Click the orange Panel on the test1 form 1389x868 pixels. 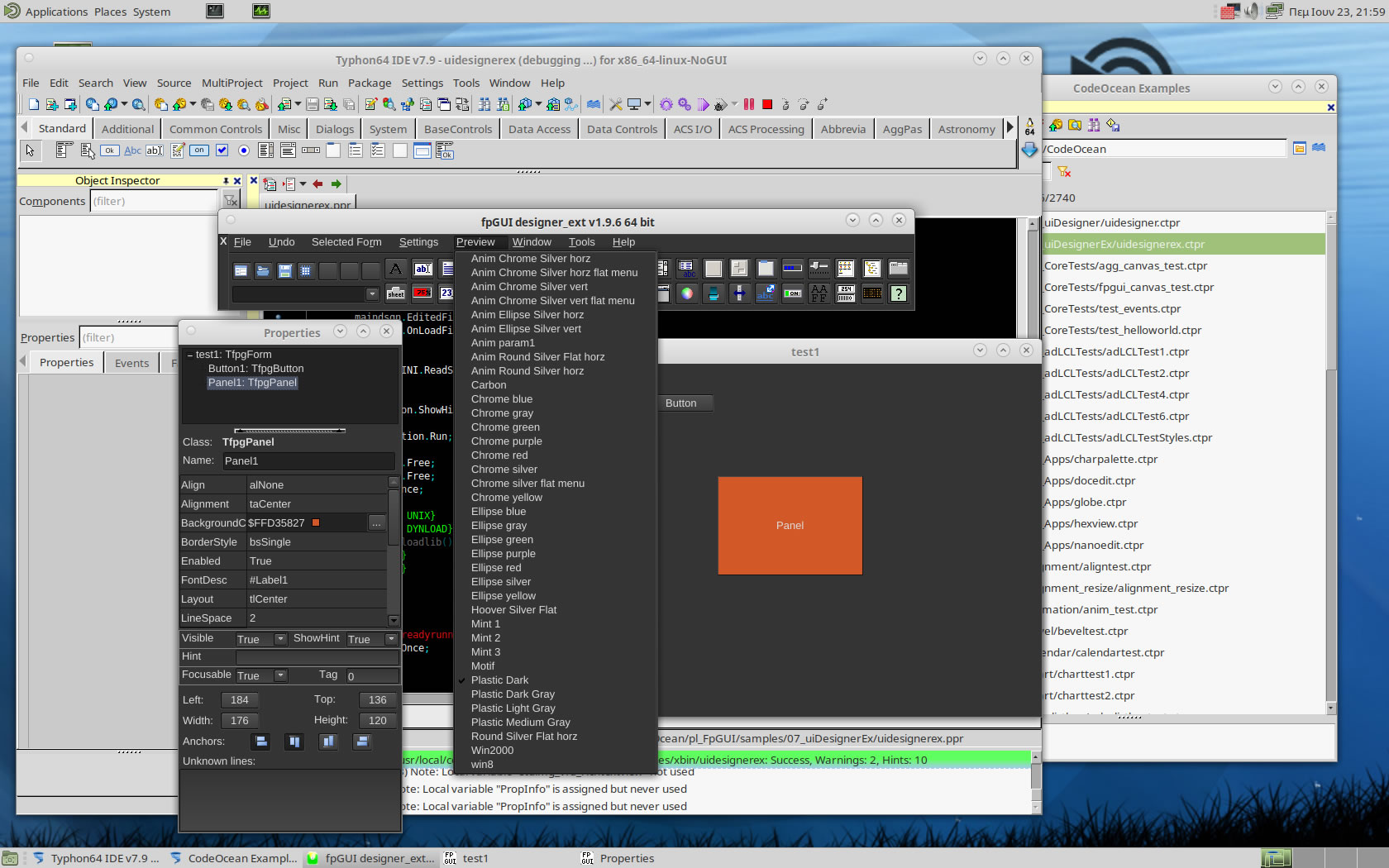[790, 526]
